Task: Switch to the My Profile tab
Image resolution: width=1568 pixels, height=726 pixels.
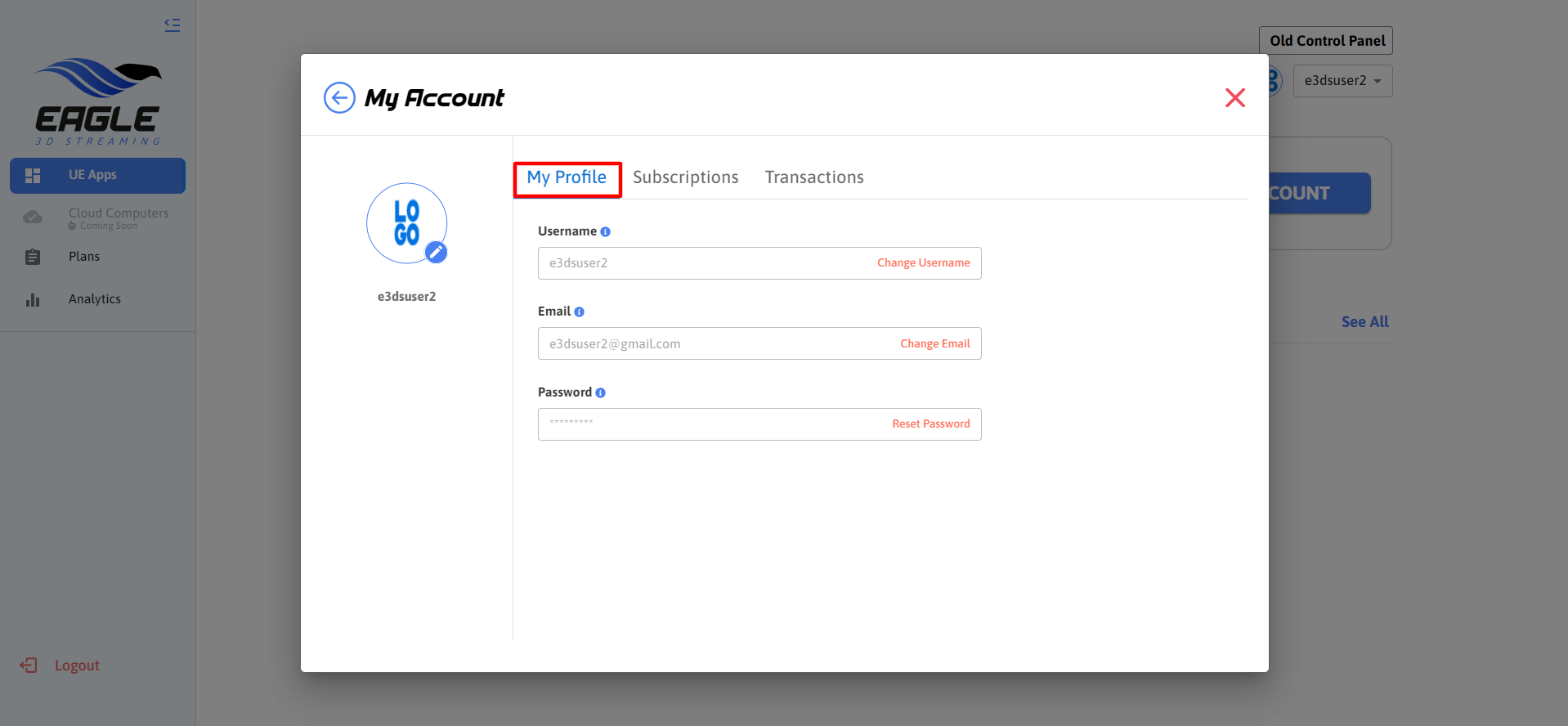Action: (x=567, y=178)
